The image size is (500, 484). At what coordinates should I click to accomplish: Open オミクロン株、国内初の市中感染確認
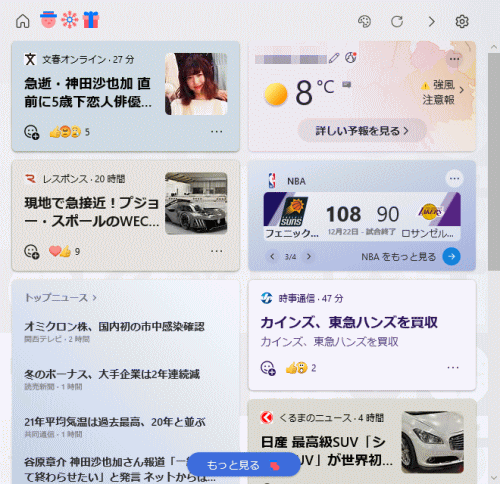(114, 326)
